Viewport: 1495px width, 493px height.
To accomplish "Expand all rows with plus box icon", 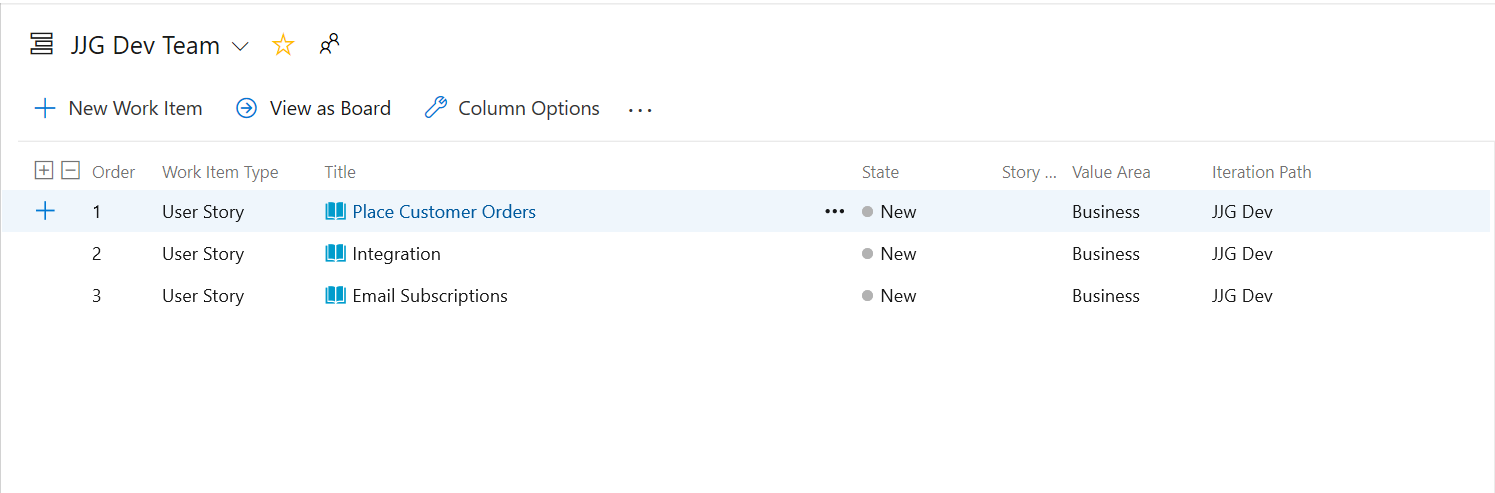I will pos(43,171).
